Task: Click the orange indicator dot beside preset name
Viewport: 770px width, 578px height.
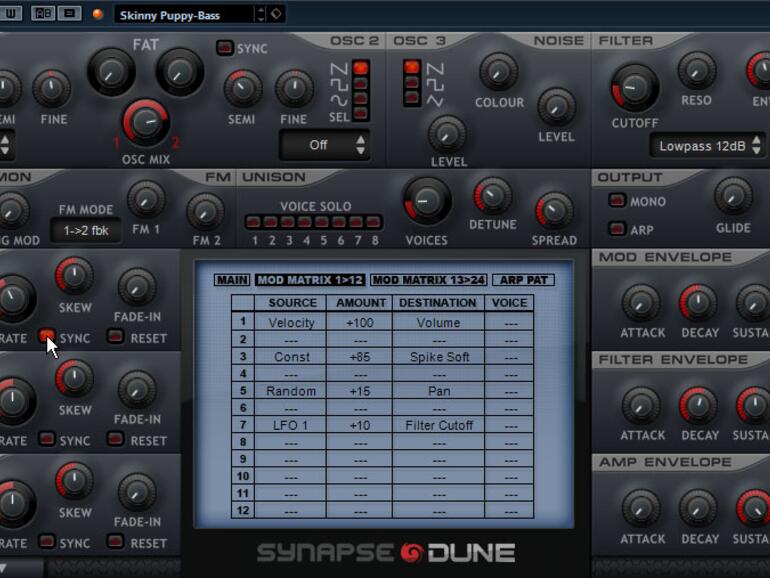Action: pos(98,14)
